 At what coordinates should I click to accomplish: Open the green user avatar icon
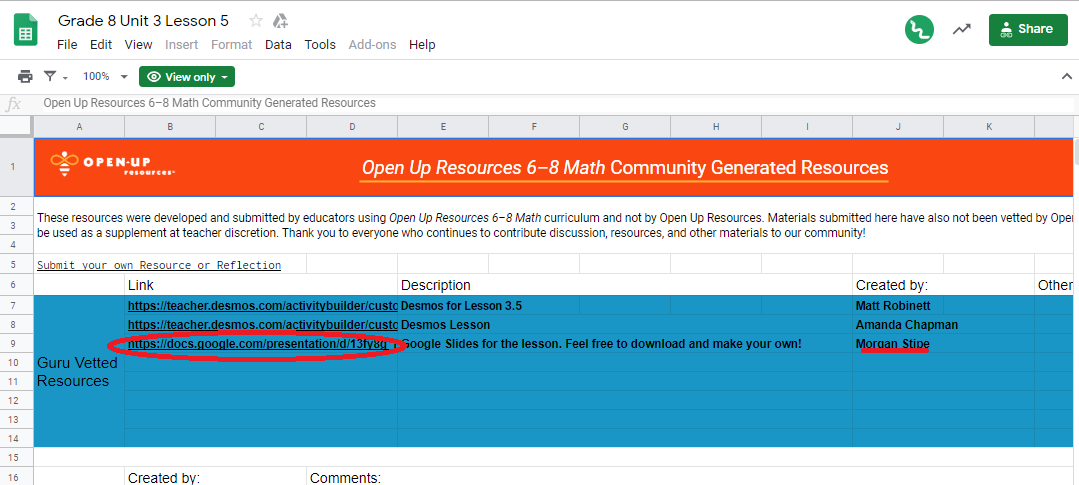[919, 30]
